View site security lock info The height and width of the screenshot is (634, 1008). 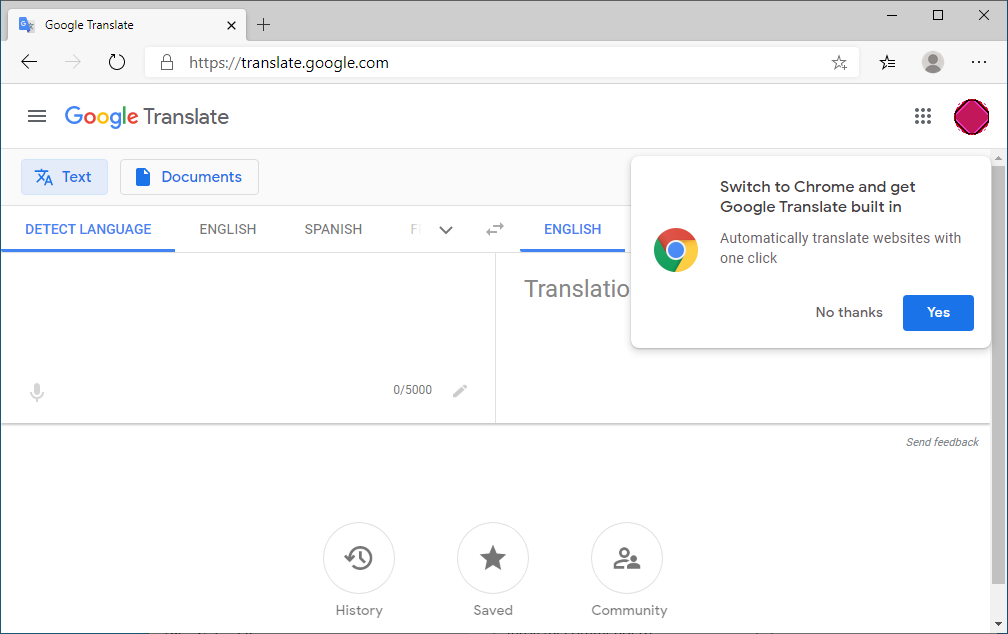click(x=167, y=62)
